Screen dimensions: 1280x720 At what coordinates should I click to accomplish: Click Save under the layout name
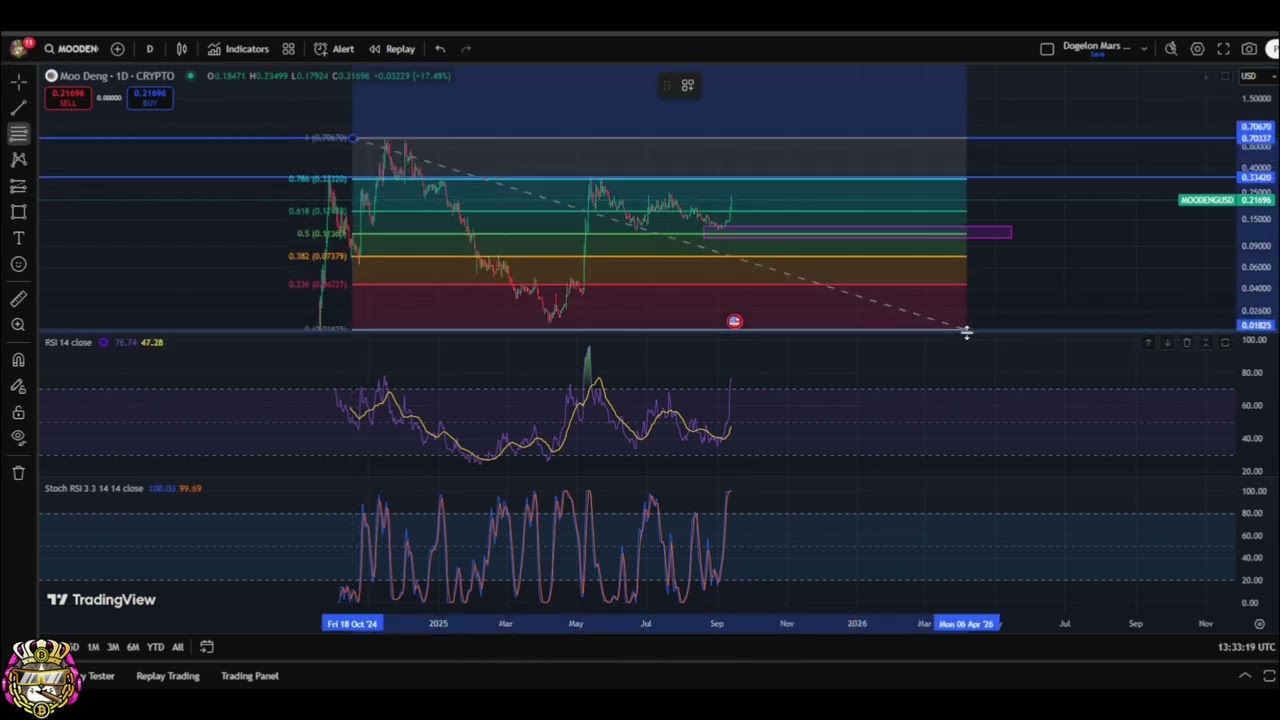1097,55
